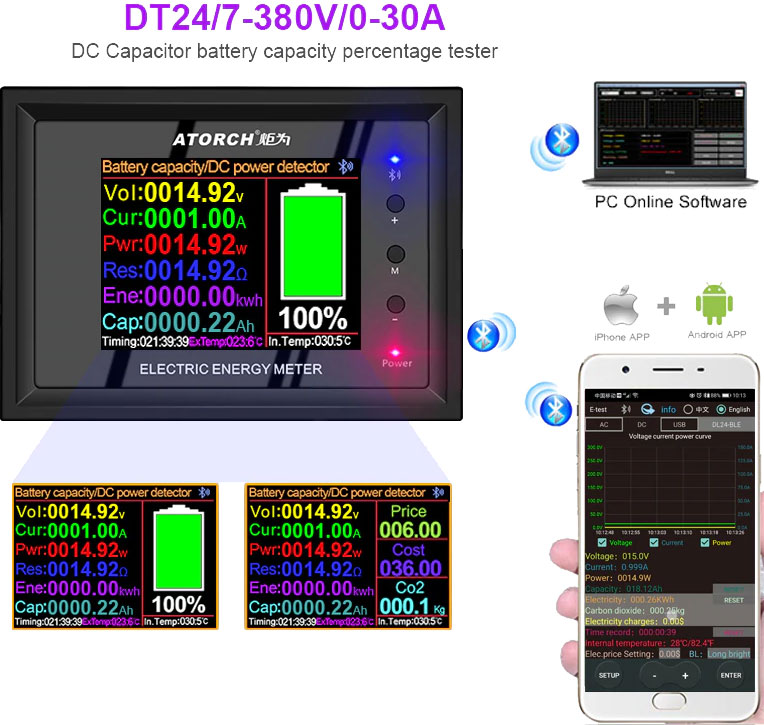Toggle the Voltage curve checkbox

click(602, 543)
